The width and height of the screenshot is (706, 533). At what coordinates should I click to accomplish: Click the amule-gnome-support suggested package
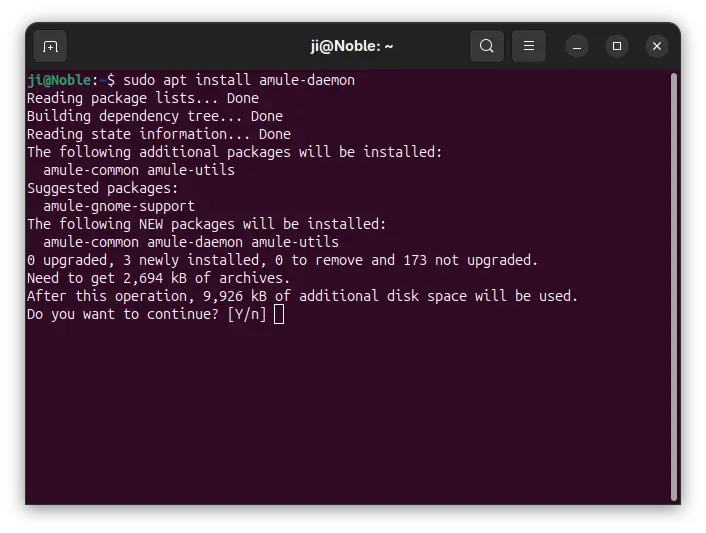click(119, 206)
